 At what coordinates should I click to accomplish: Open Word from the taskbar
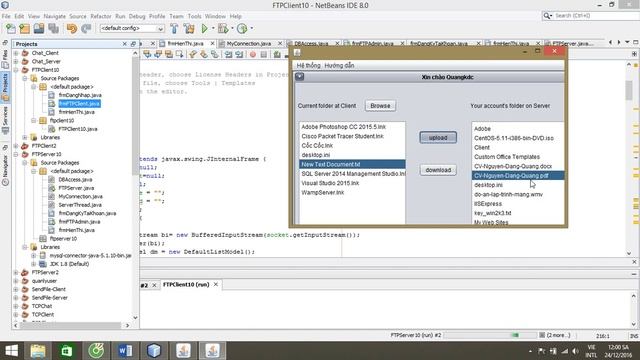[x=125, y=351]
